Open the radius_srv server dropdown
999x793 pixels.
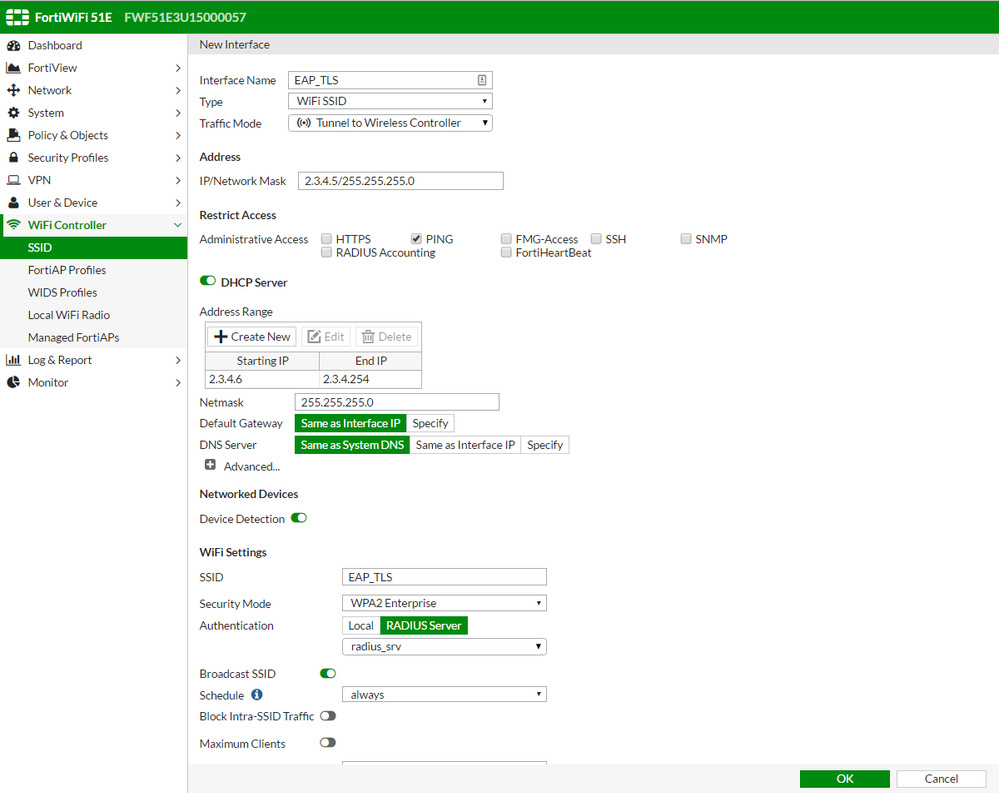[444, 647]
